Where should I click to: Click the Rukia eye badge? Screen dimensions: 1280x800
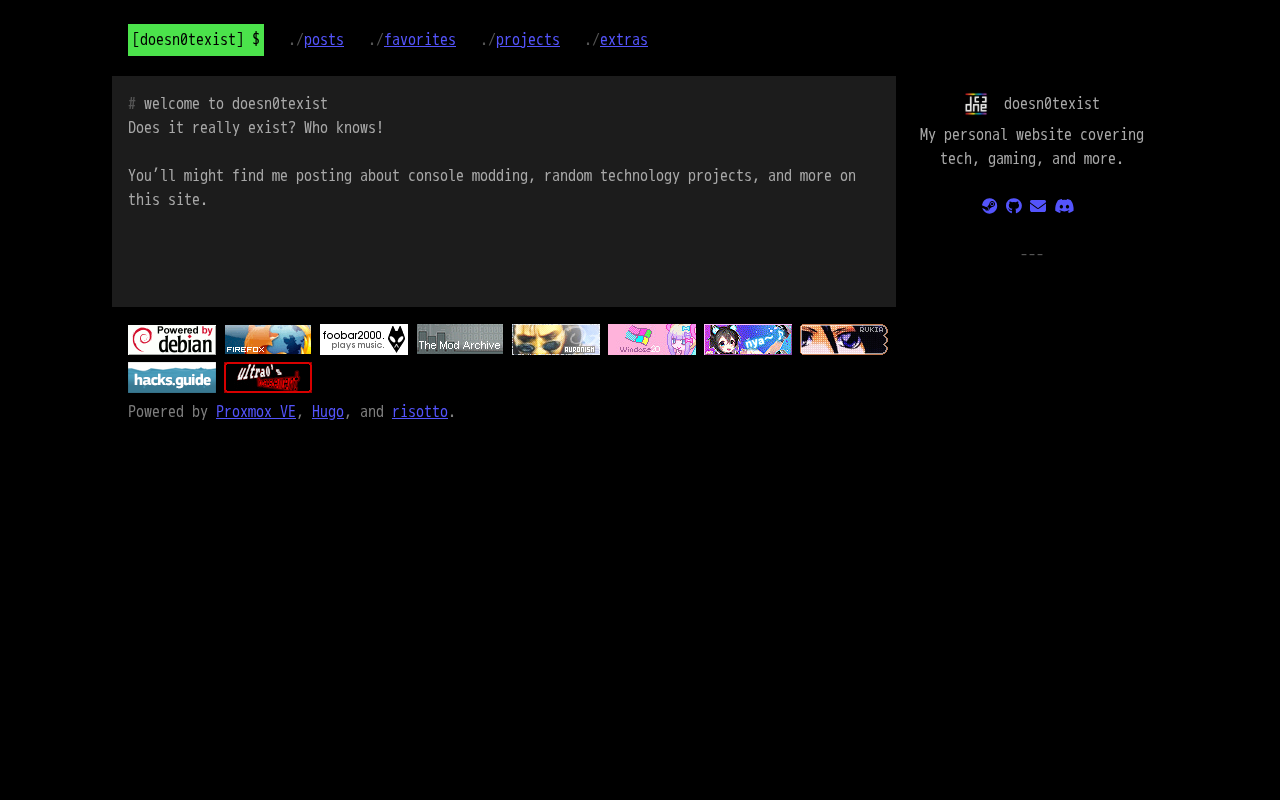pos(844,340)
